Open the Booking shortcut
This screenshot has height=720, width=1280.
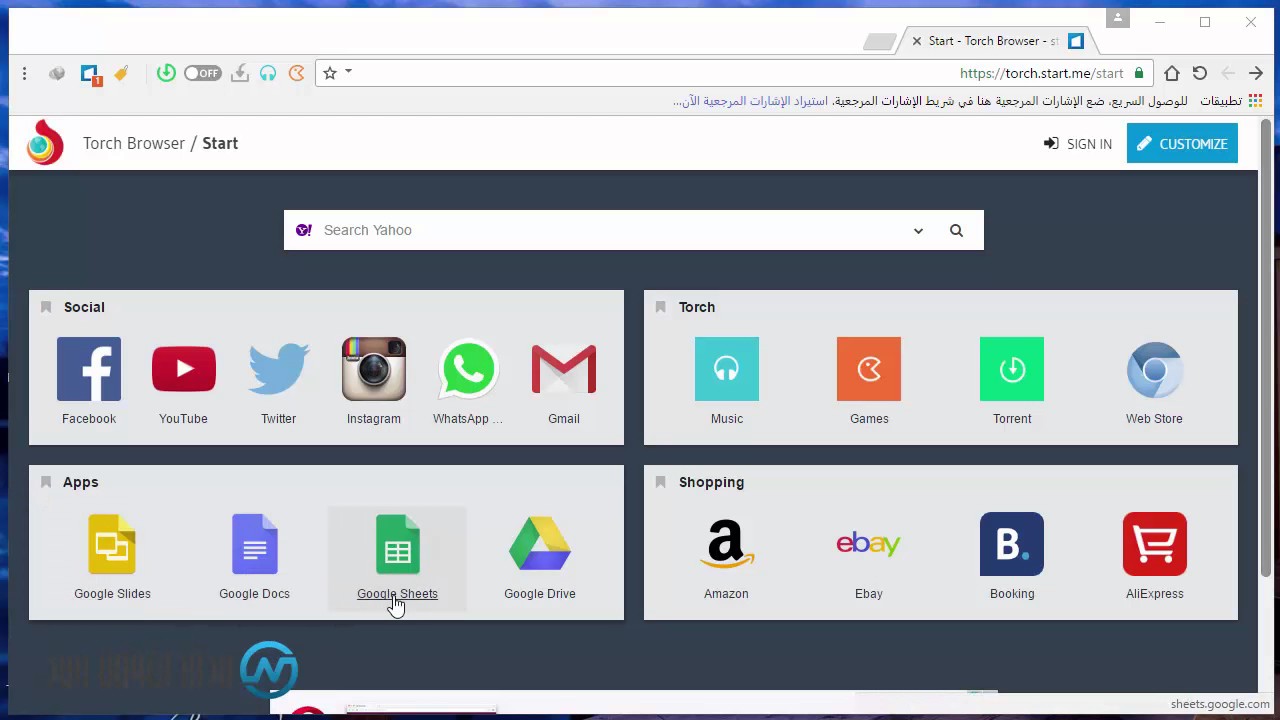pyautogui.click(x=1012, y=556)
